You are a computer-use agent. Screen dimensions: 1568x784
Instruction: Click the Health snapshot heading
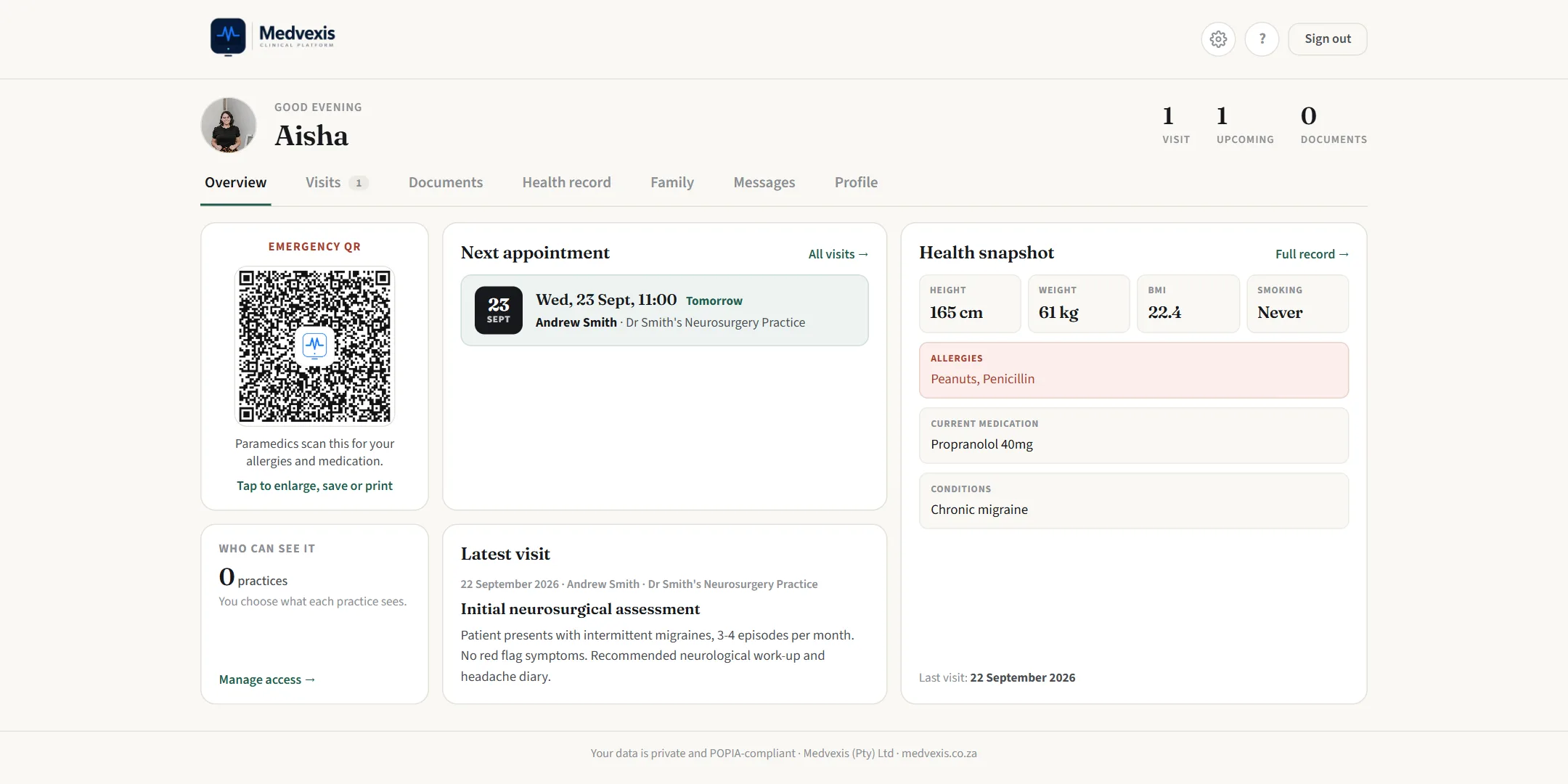pos(987,253)
